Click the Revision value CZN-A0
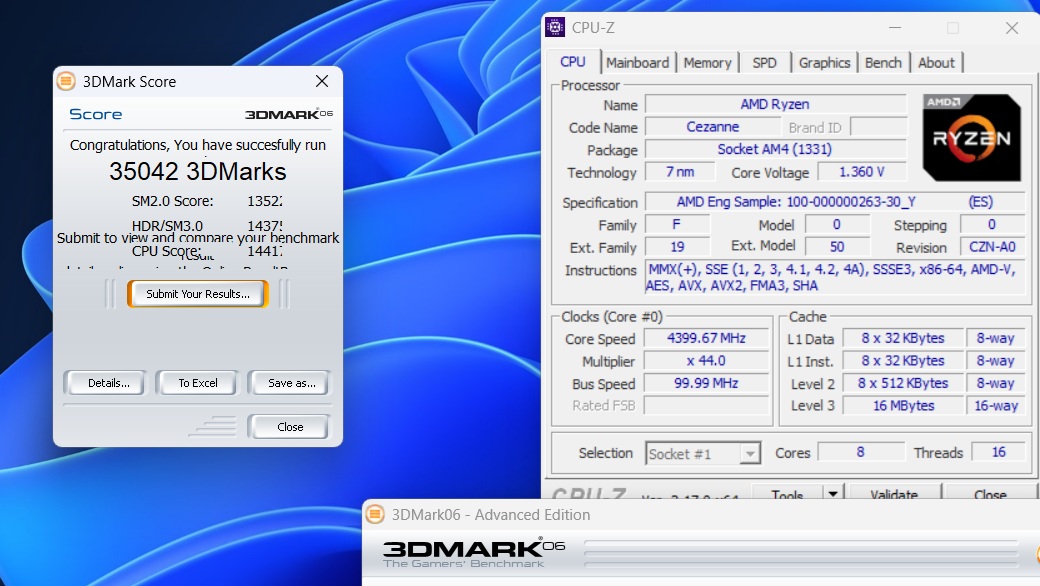1040x586 pixels. (x=992, y=247)
